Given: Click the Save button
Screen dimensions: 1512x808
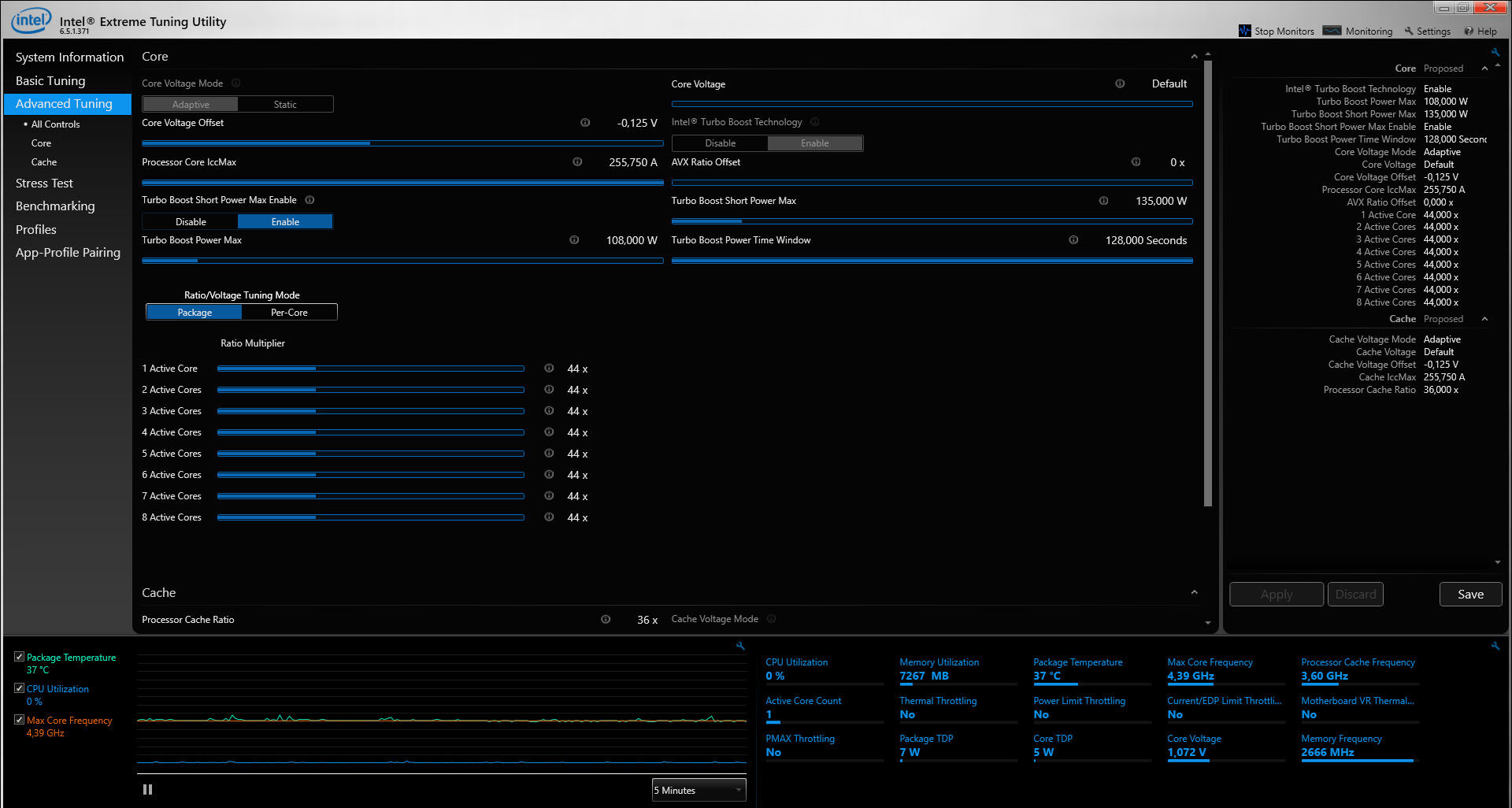Looking at the screenshot, I should click(x=1470, y=594).
